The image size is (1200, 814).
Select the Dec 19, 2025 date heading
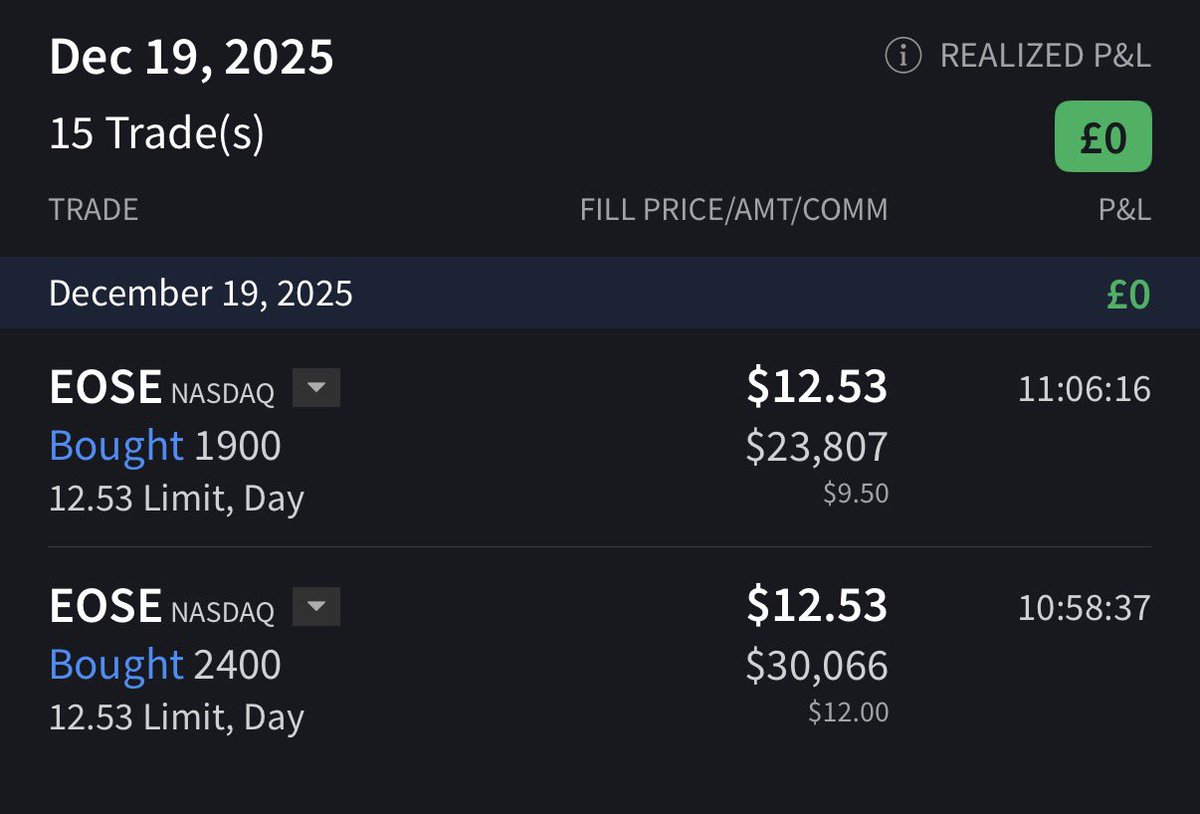[191, 57]
